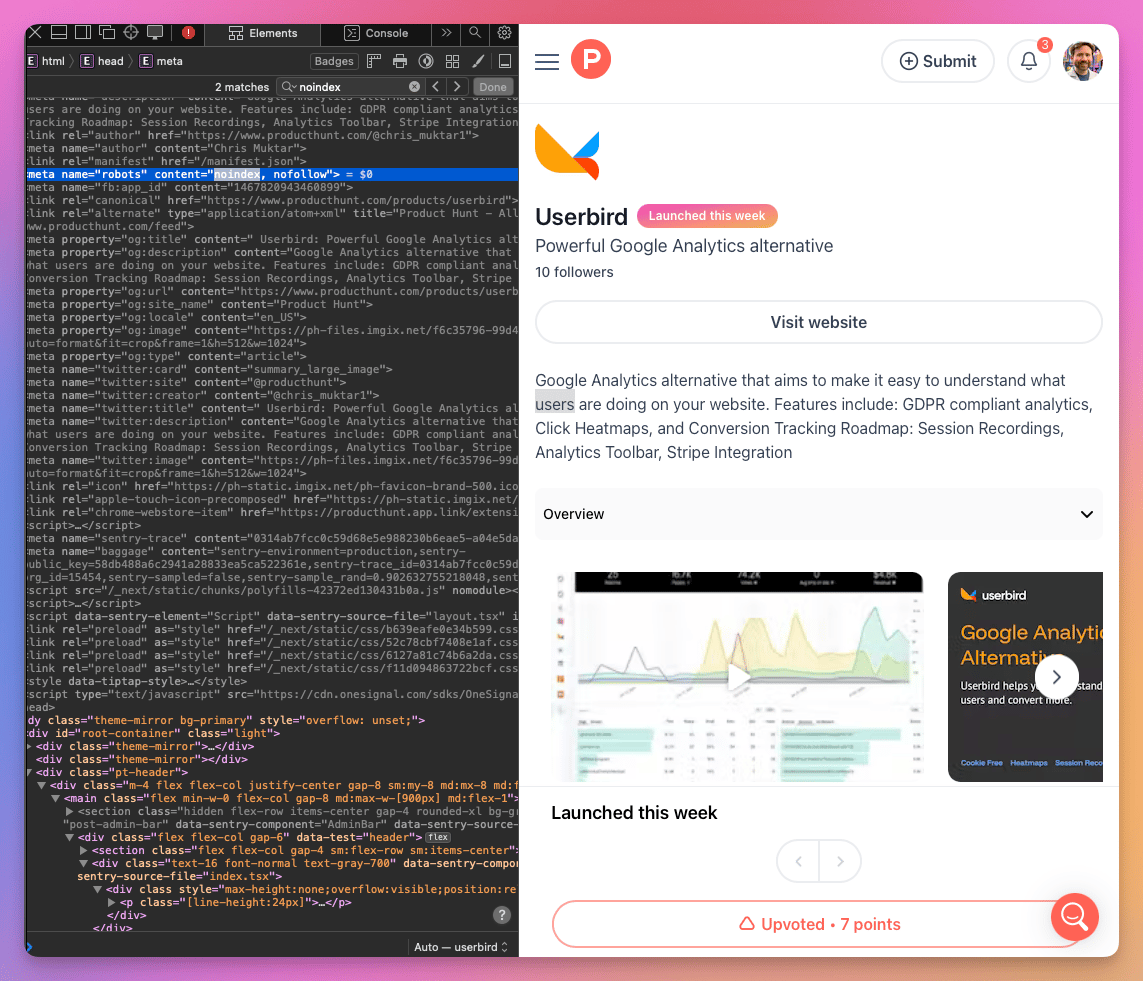This screenshot has width=1143, height=981.
Task: Dock Web Inspector to side
Action: [83, 33]
